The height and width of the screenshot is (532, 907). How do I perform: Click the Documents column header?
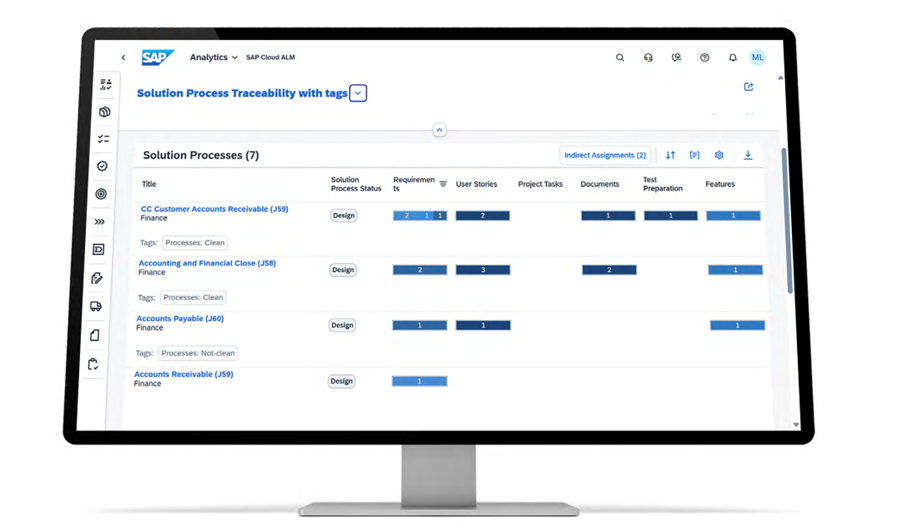click(600, 184)
